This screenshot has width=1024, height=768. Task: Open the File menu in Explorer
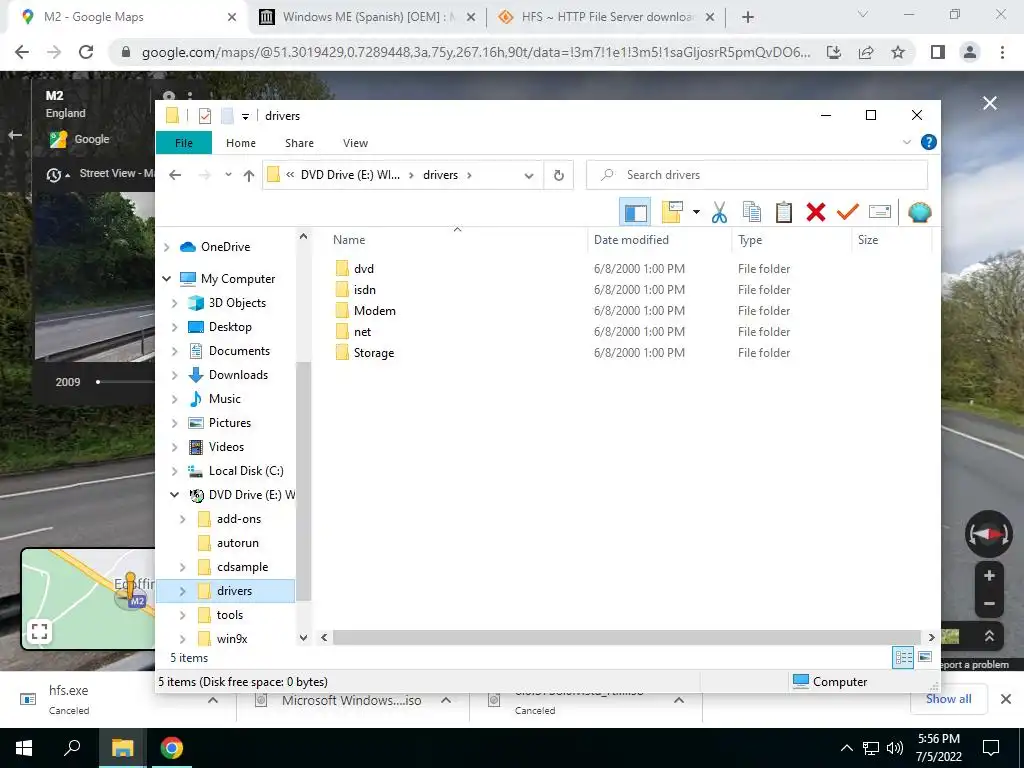(184, 143)
